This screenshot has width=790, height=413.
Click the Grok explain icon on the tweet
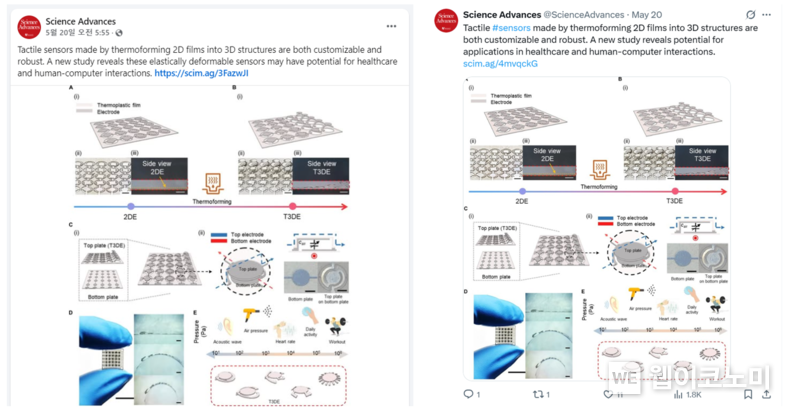(x=751, y=15)
